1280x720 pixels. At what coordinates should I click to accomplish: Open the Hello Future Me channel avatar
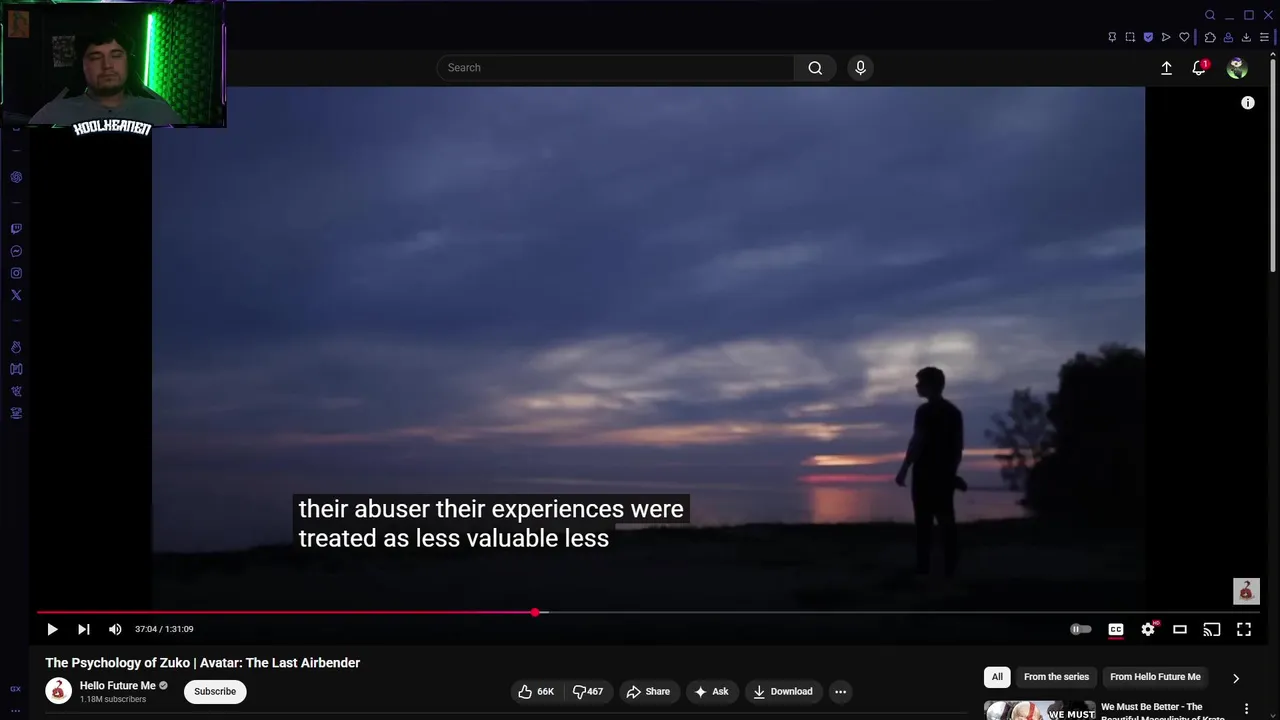point(58,691)
